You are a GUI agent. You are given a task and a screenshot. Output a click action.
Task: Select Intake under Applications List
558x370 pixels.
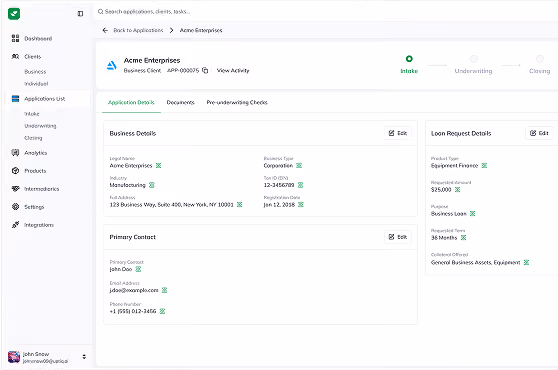pos(32,114)
